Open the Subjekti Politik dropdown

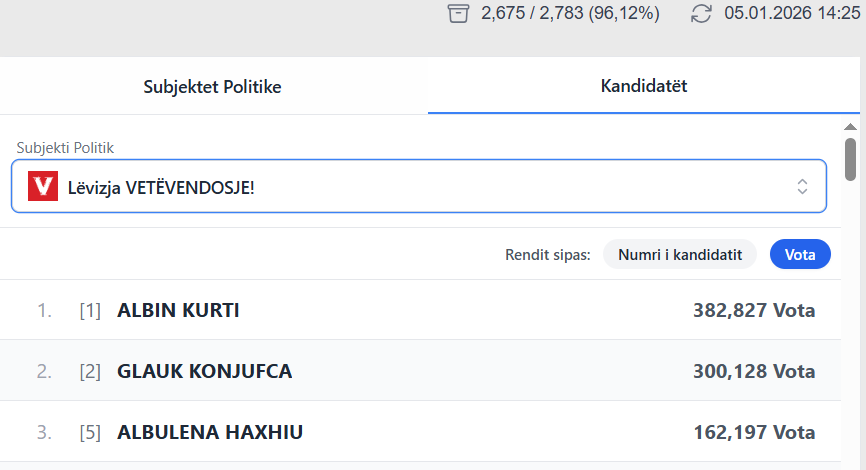(x=418, y=187)
